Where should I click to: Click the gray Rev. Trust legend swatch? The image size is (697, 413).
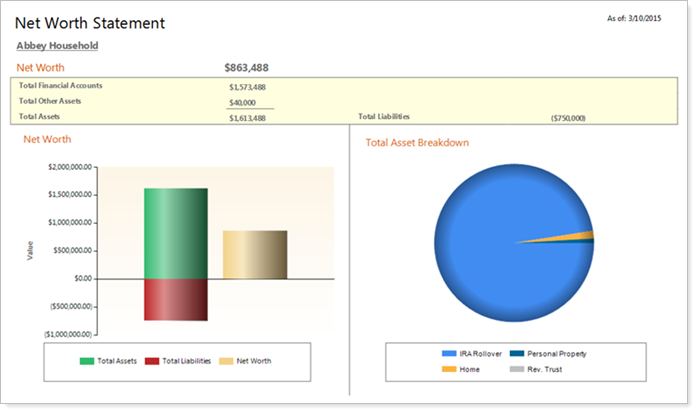[516, 367]
